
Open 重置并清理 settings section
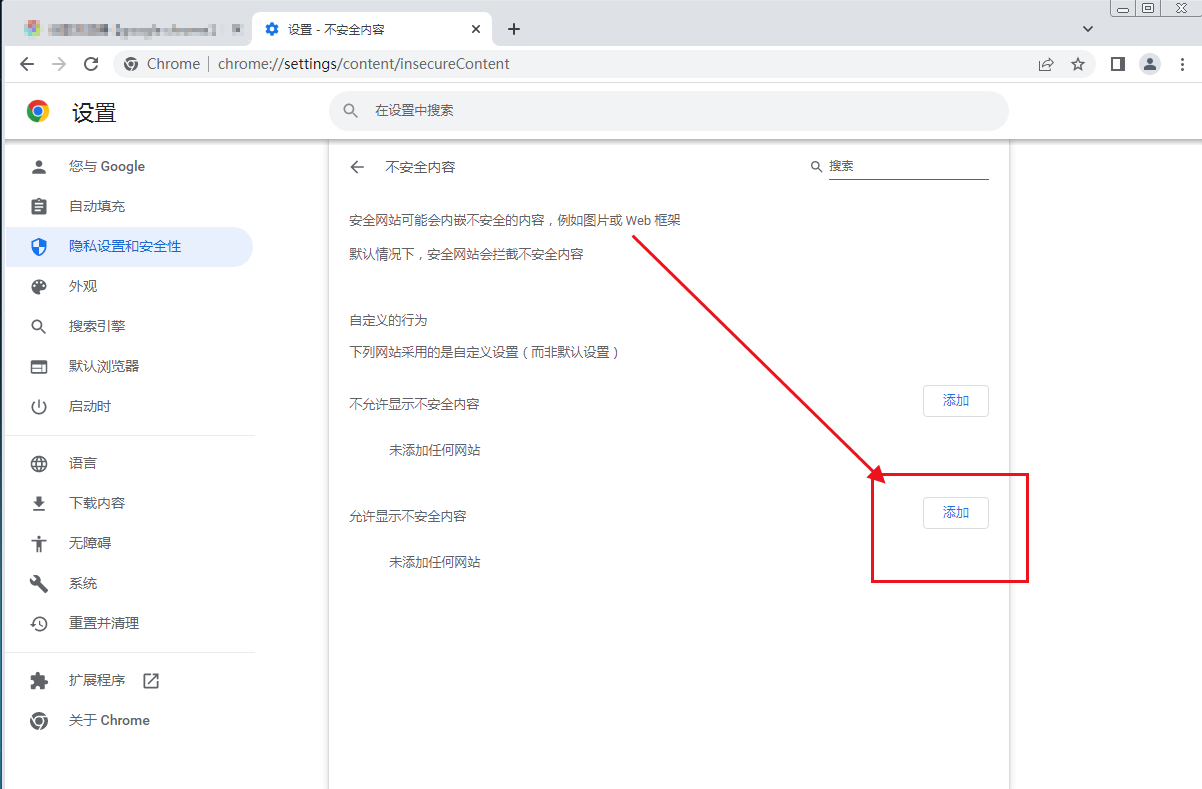pos(129,623)
